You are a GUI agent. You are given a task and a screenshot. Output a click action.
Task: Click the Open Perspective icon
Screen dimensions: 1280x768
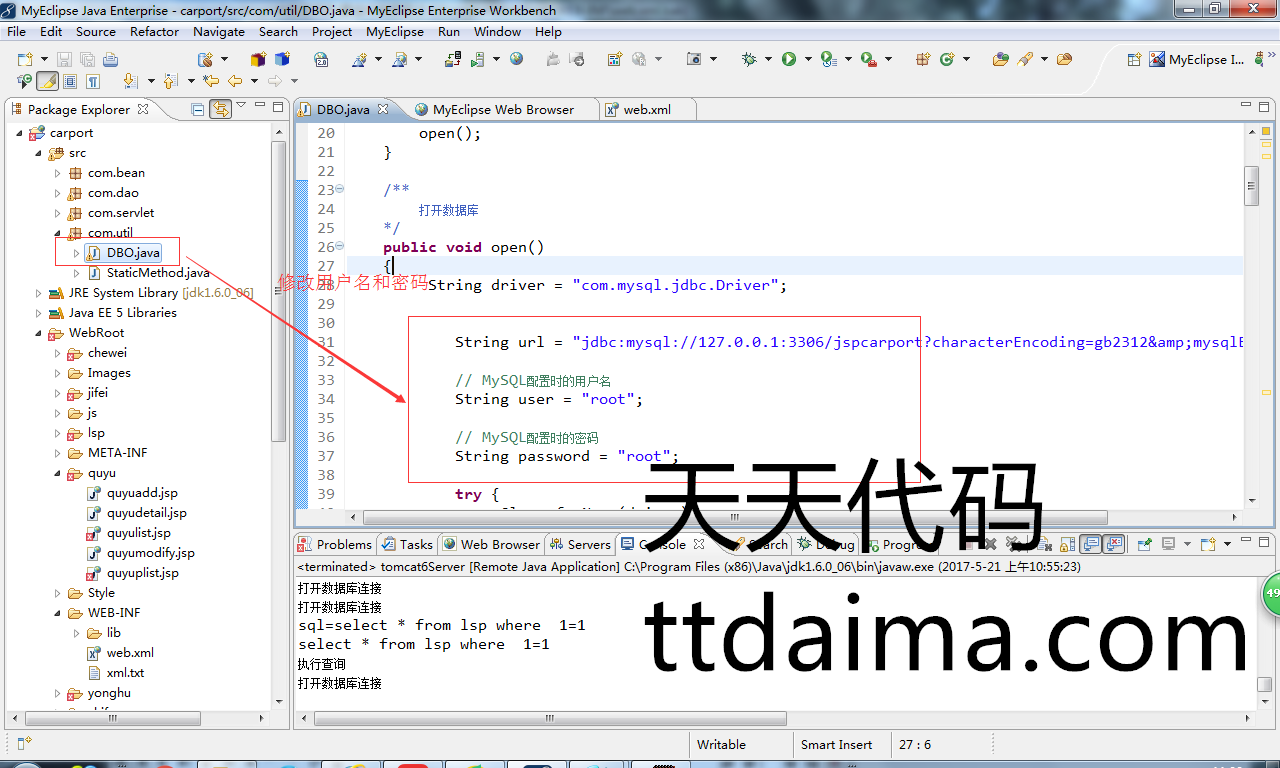(x=1132, y=59)
